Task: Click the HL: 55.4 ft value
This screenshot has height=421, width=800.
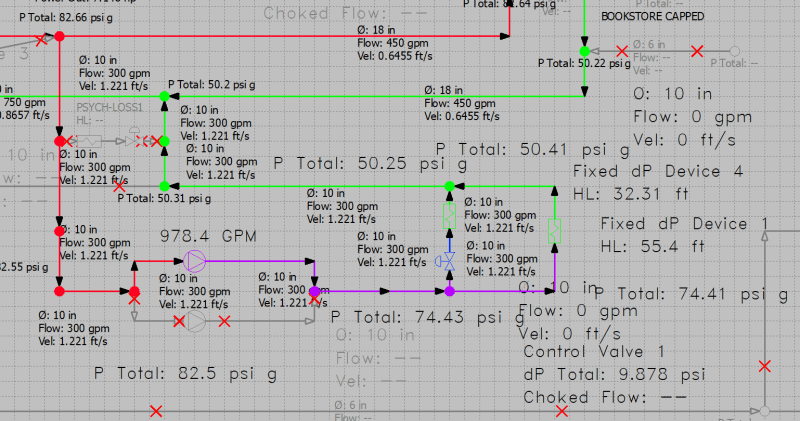Action: tap(653, 247)
